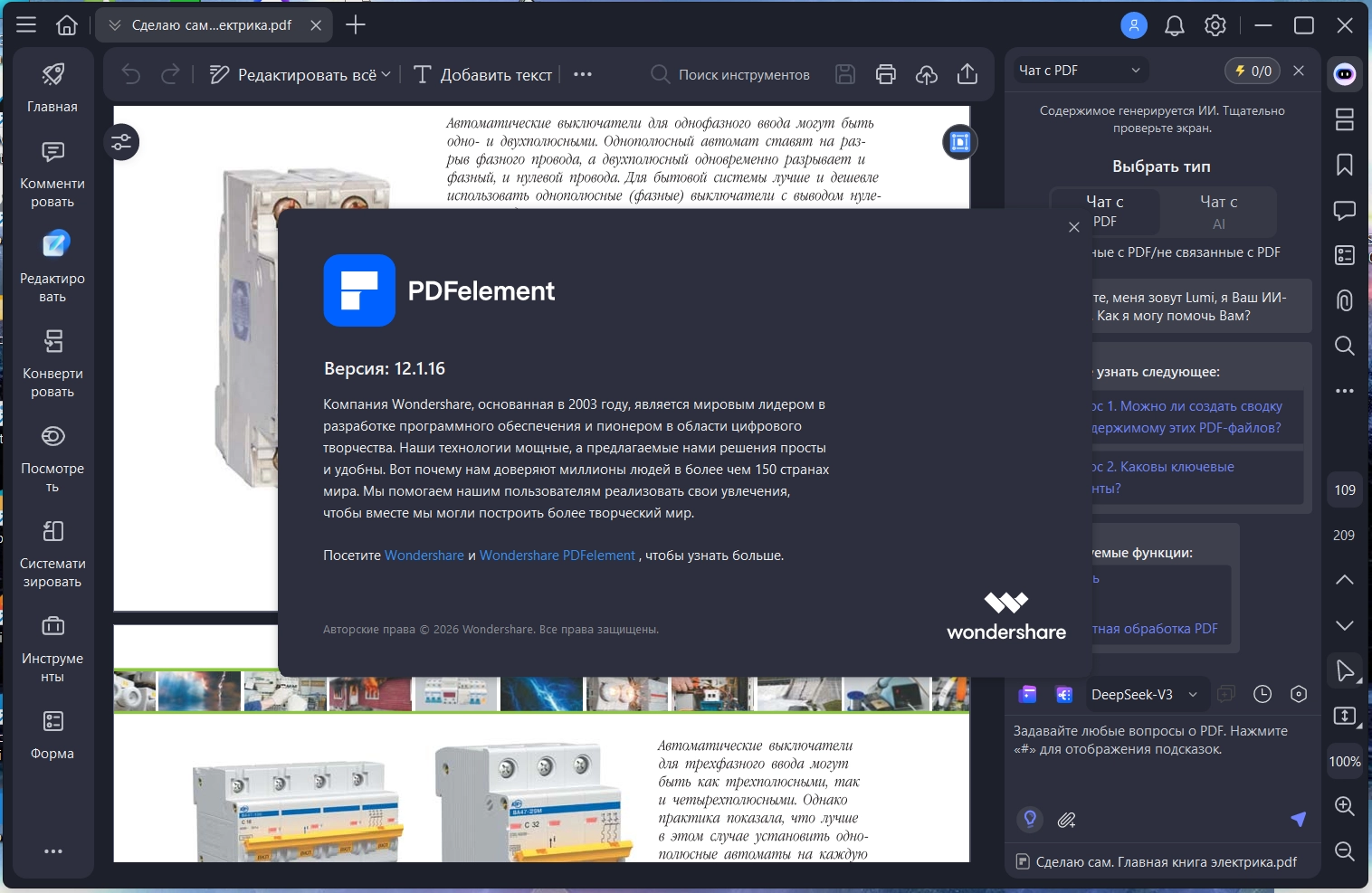Open page properties settings icon on document
The width and height of the screenshot is (1372, 893).
(x=121, y=142)
